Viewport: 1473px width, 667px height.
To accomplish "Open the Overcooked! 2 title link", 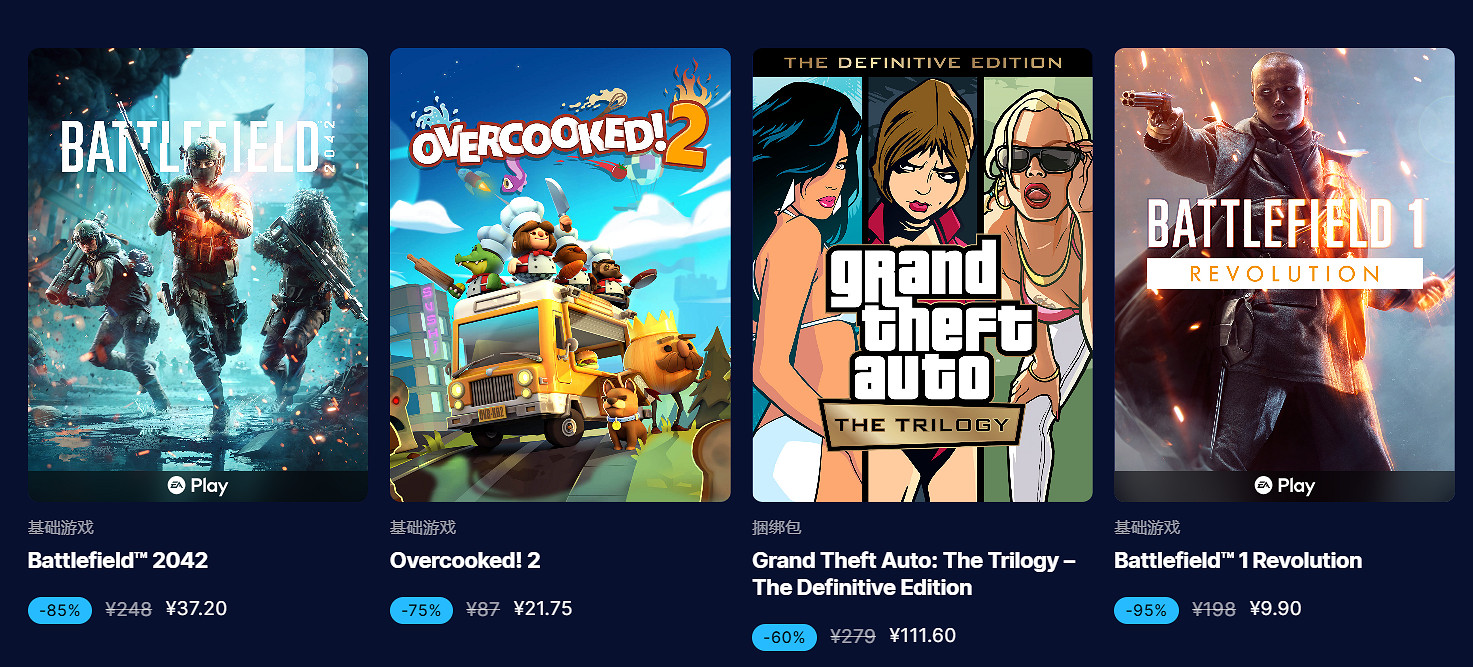I will tap(465, 561).
